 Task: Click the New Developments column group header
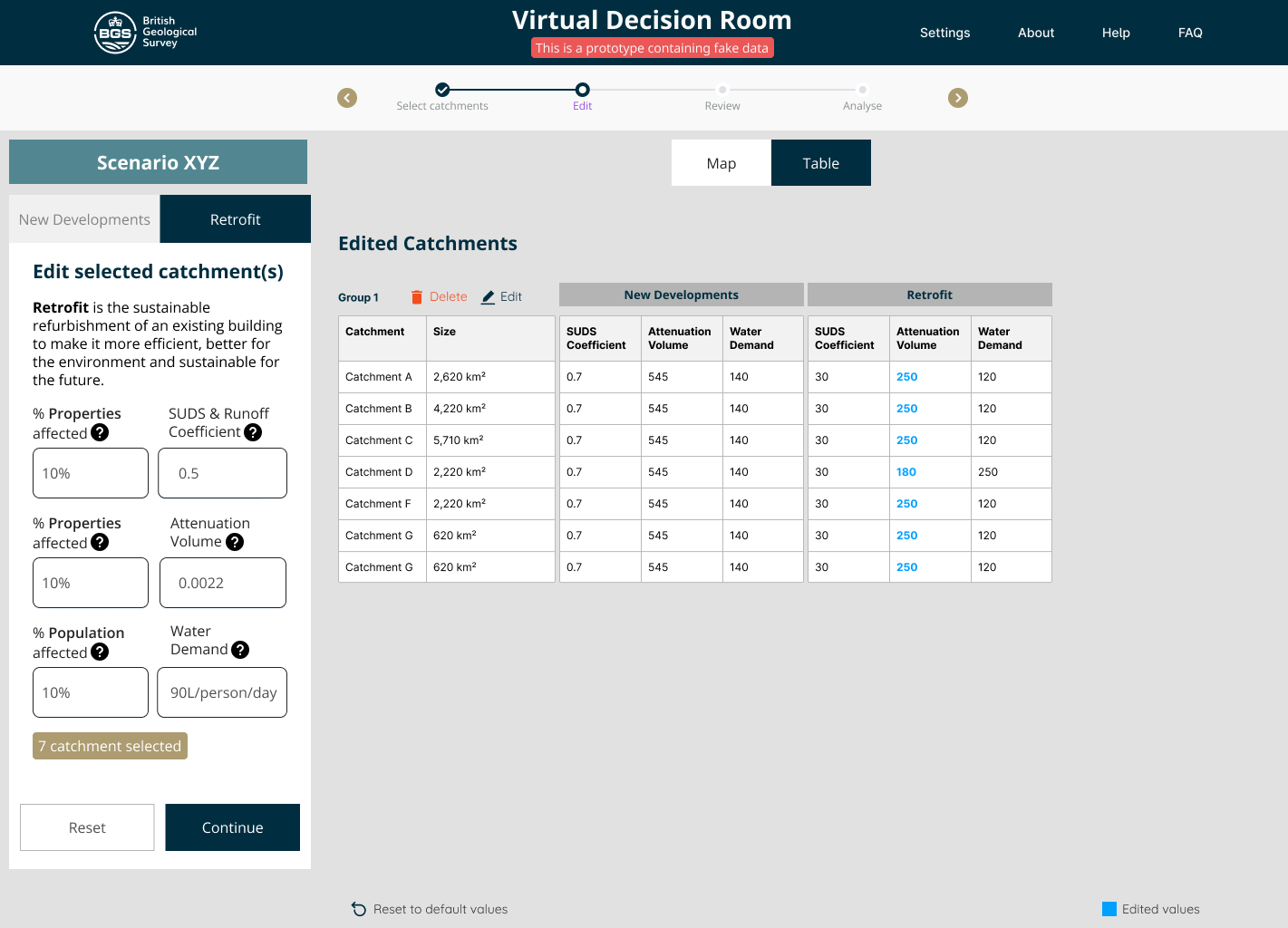coord(682,295)
